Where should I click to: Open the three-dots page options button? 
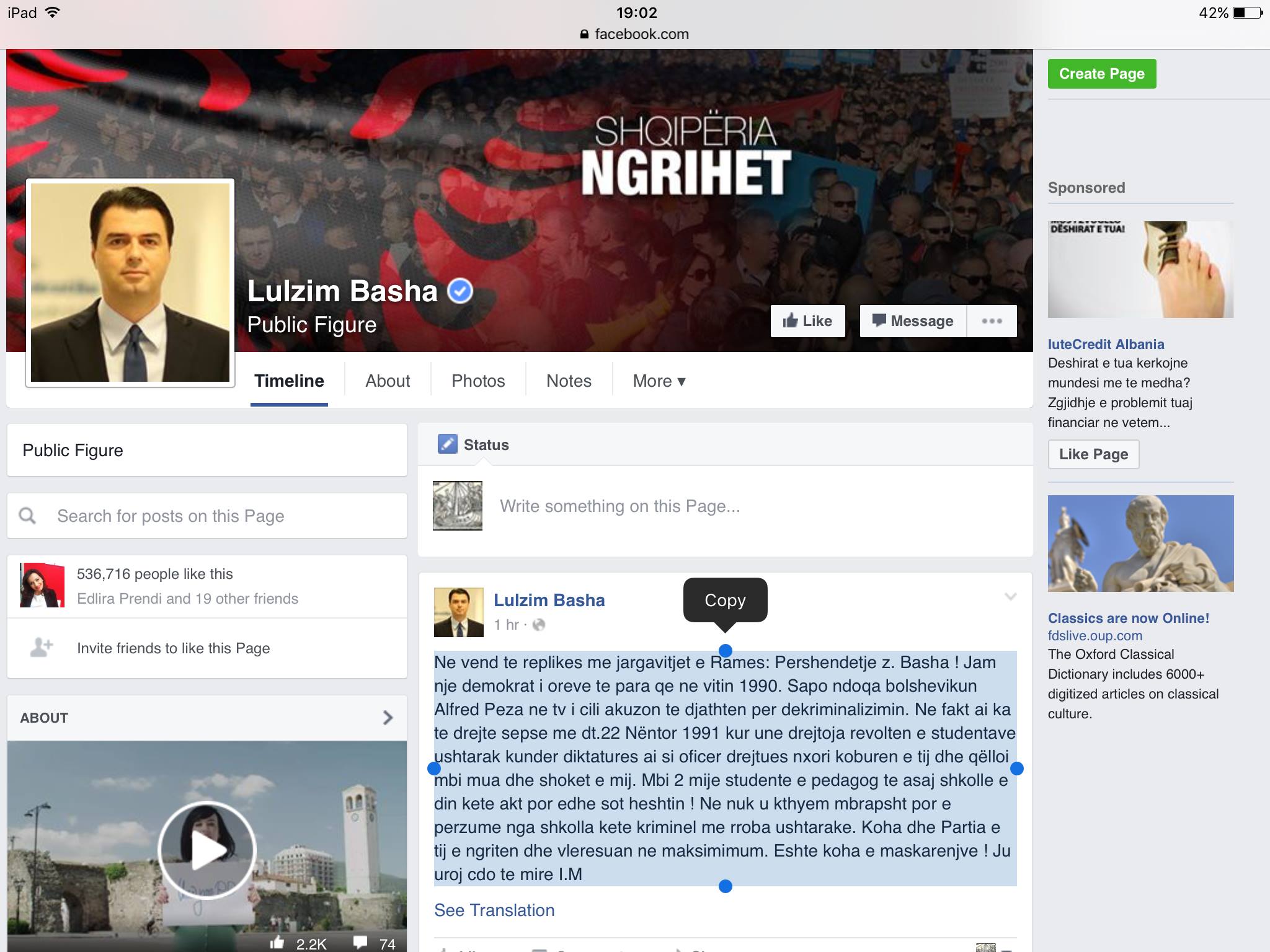tap(992, 321)
